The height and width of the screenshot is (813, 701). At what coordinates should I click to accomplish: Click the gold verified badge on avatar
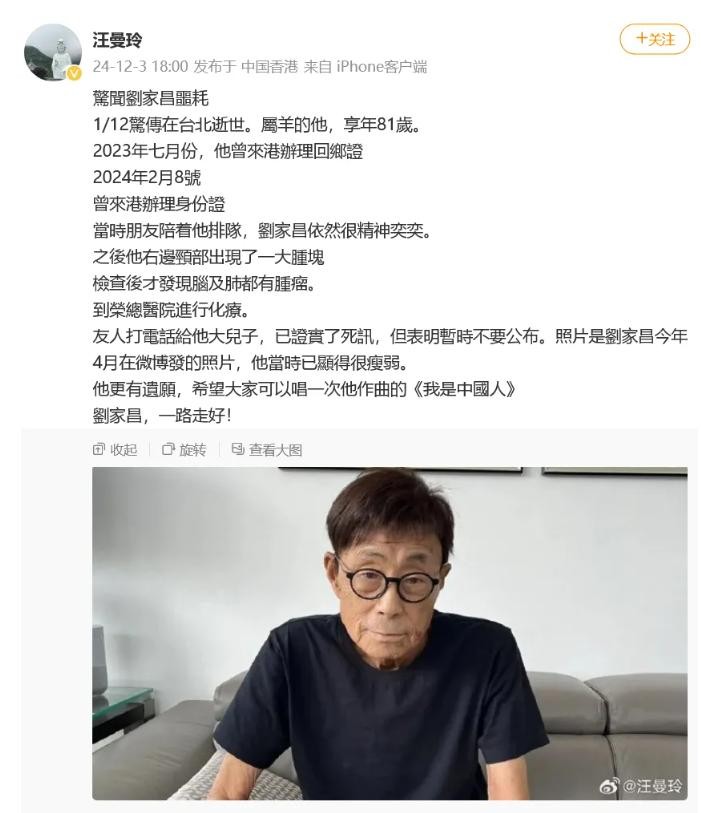coord(75,74)
